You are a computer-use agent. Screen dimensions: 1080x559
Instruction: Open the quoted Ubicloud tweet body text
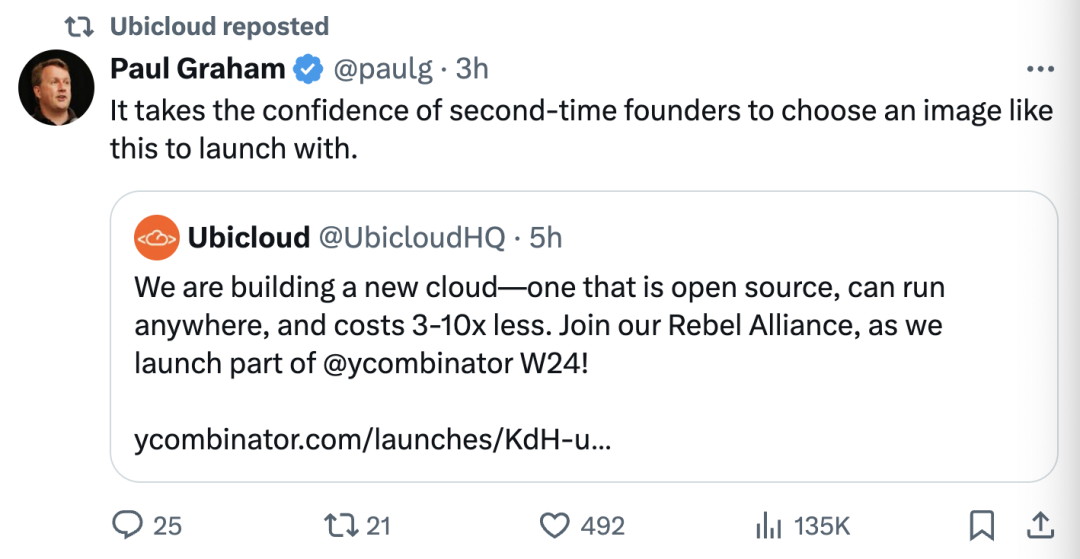[x=540, y=325]
